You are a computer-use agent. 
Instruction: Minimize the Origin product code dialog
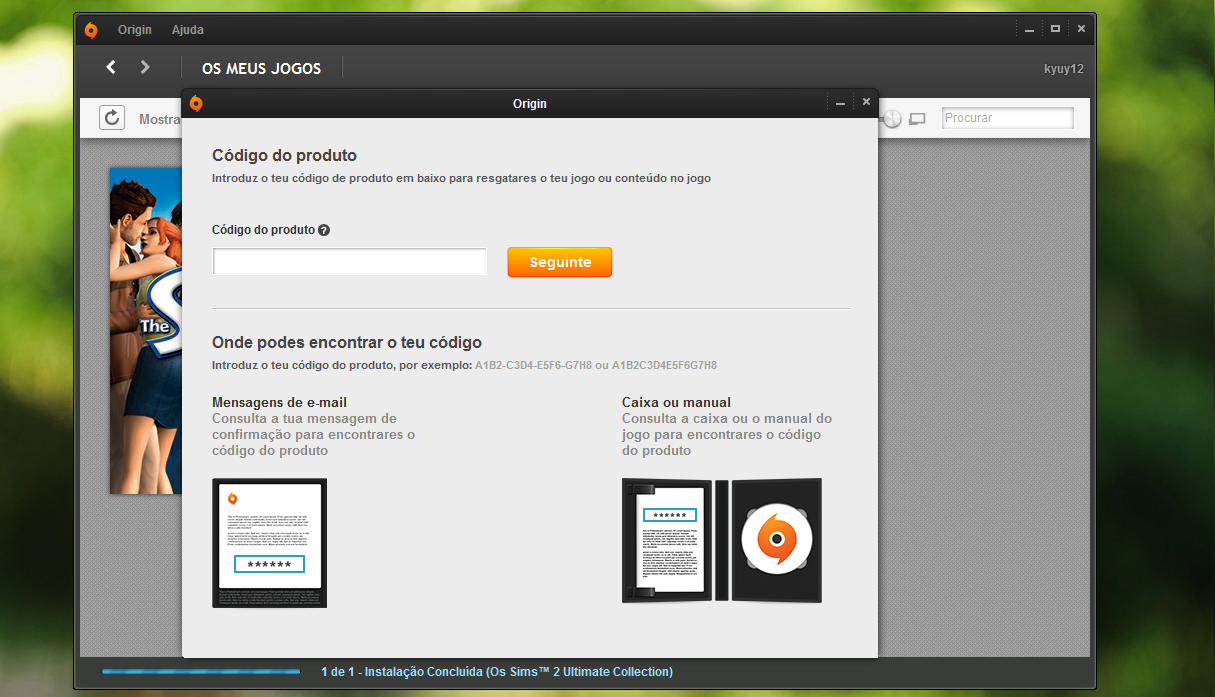840,103
